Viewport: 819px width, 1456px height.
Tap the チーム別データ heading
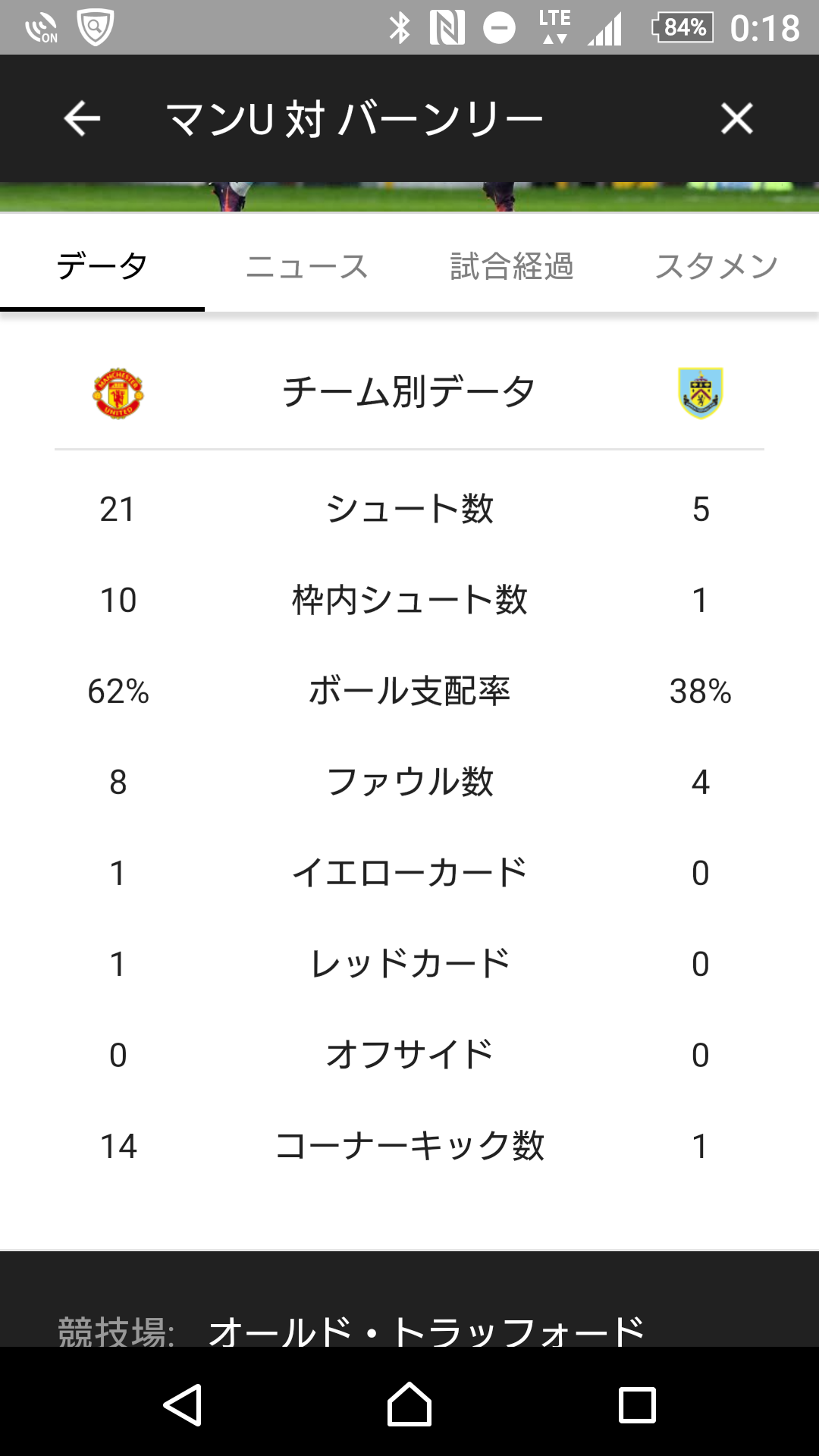(x=409, y=392)
